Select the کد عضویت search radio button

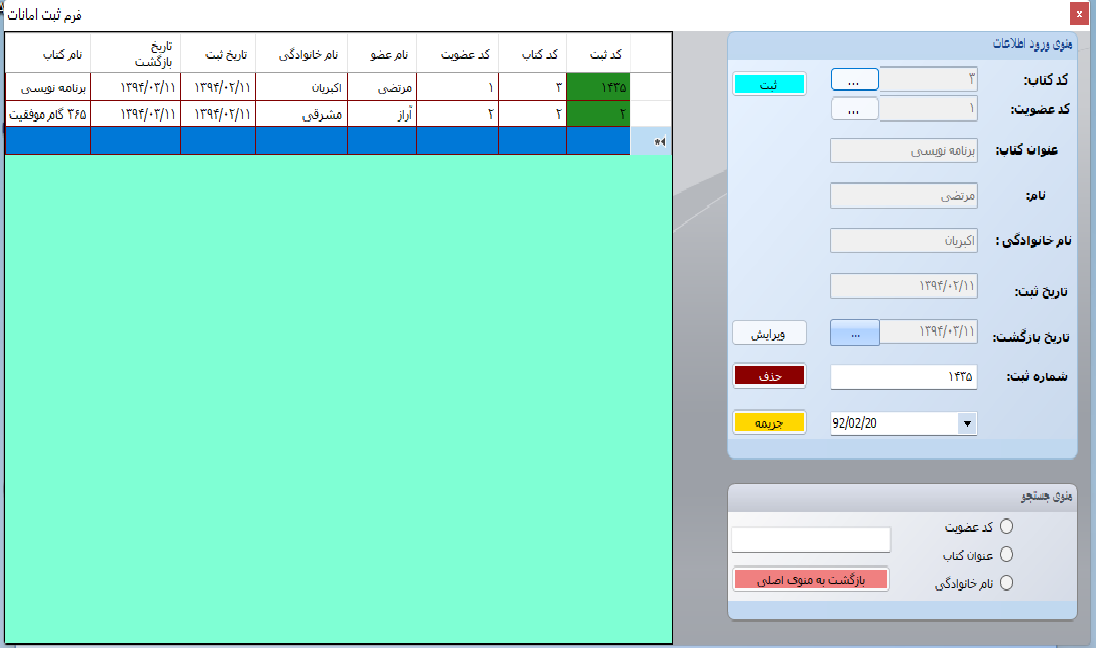coord(1006,526)
